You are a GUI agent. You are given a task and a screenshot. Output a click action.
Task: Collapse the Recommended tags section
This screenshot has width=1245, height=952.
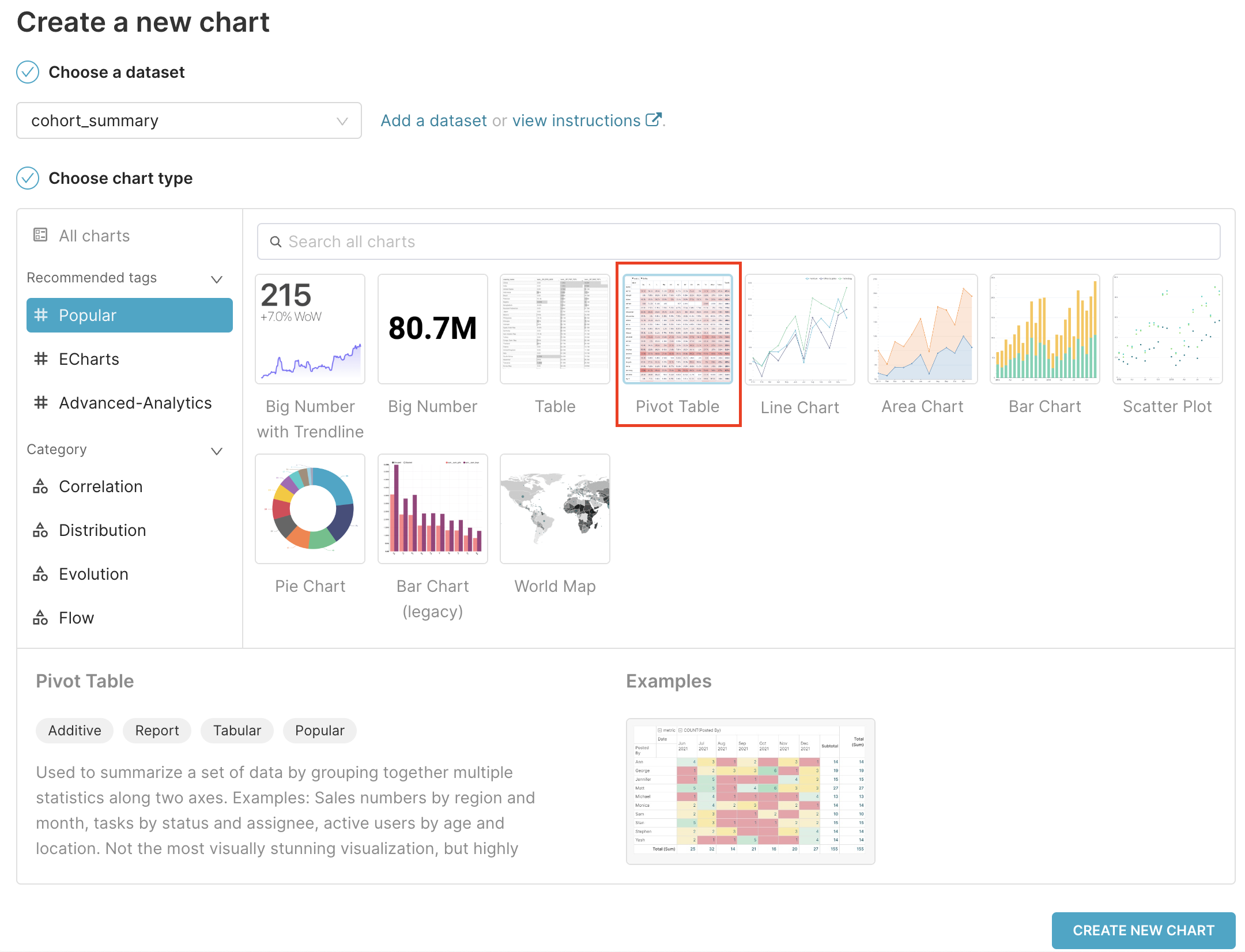click(217, 279)
